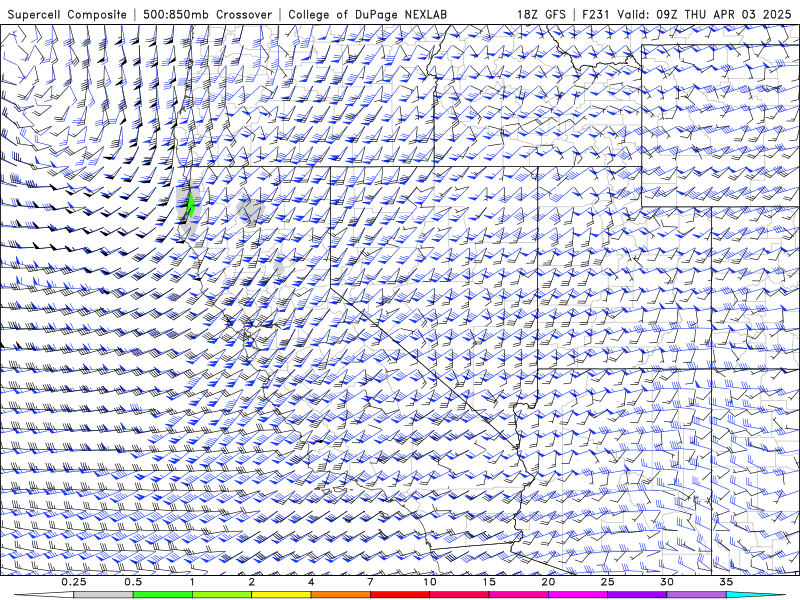Viewport: 800px width, 600px height.
Task: Click 'College of DuPage NEXLAB' header text
Action: (367, 15)
